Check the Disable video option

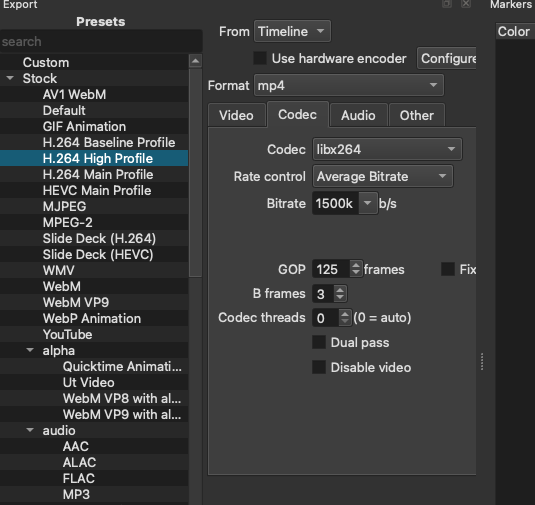(x=319, y=367)
